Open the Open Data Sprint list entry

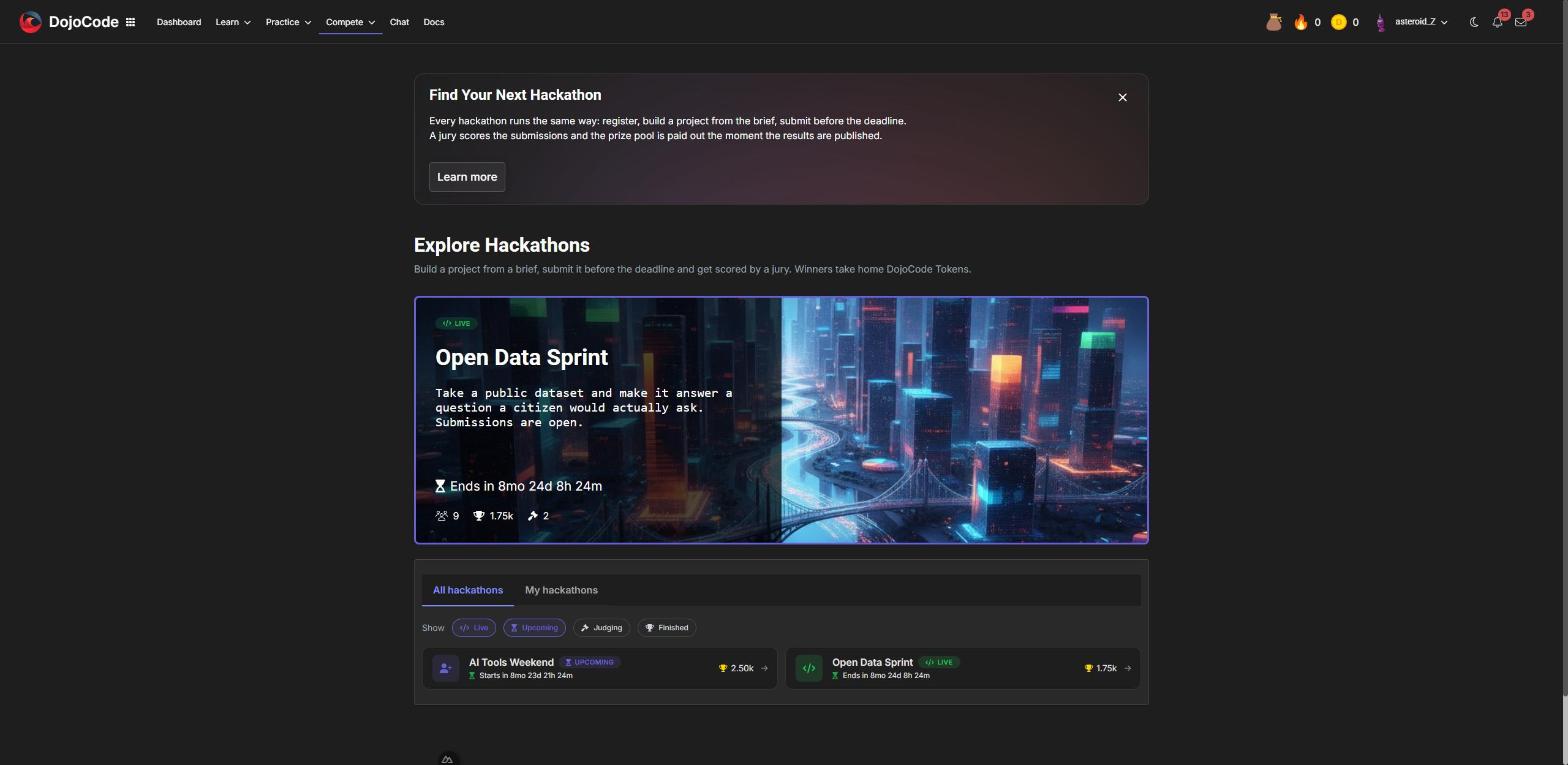coord(962,668)
